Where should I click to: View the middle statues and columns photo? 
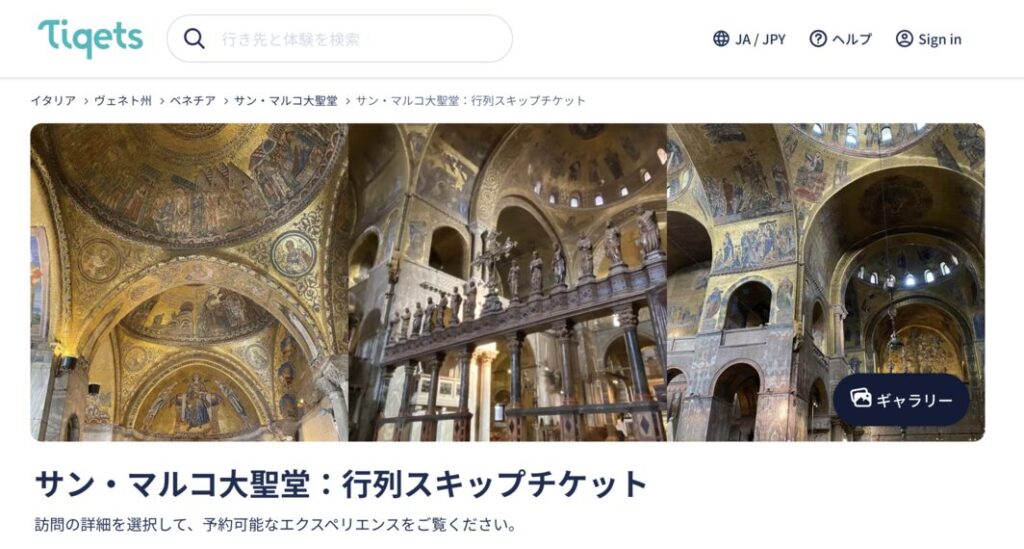[x=507, y=282]
